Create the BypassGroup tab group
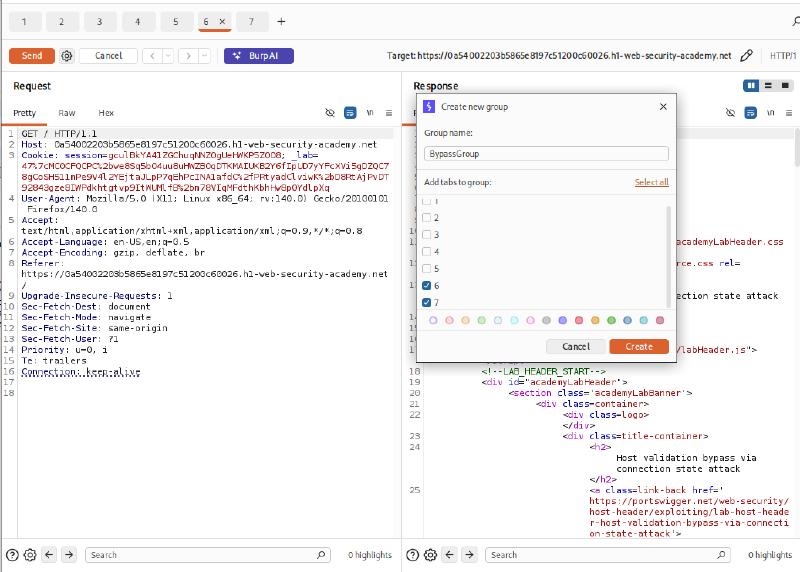The height and width of the screenshot is (572, 800). [x=639, y=346]
